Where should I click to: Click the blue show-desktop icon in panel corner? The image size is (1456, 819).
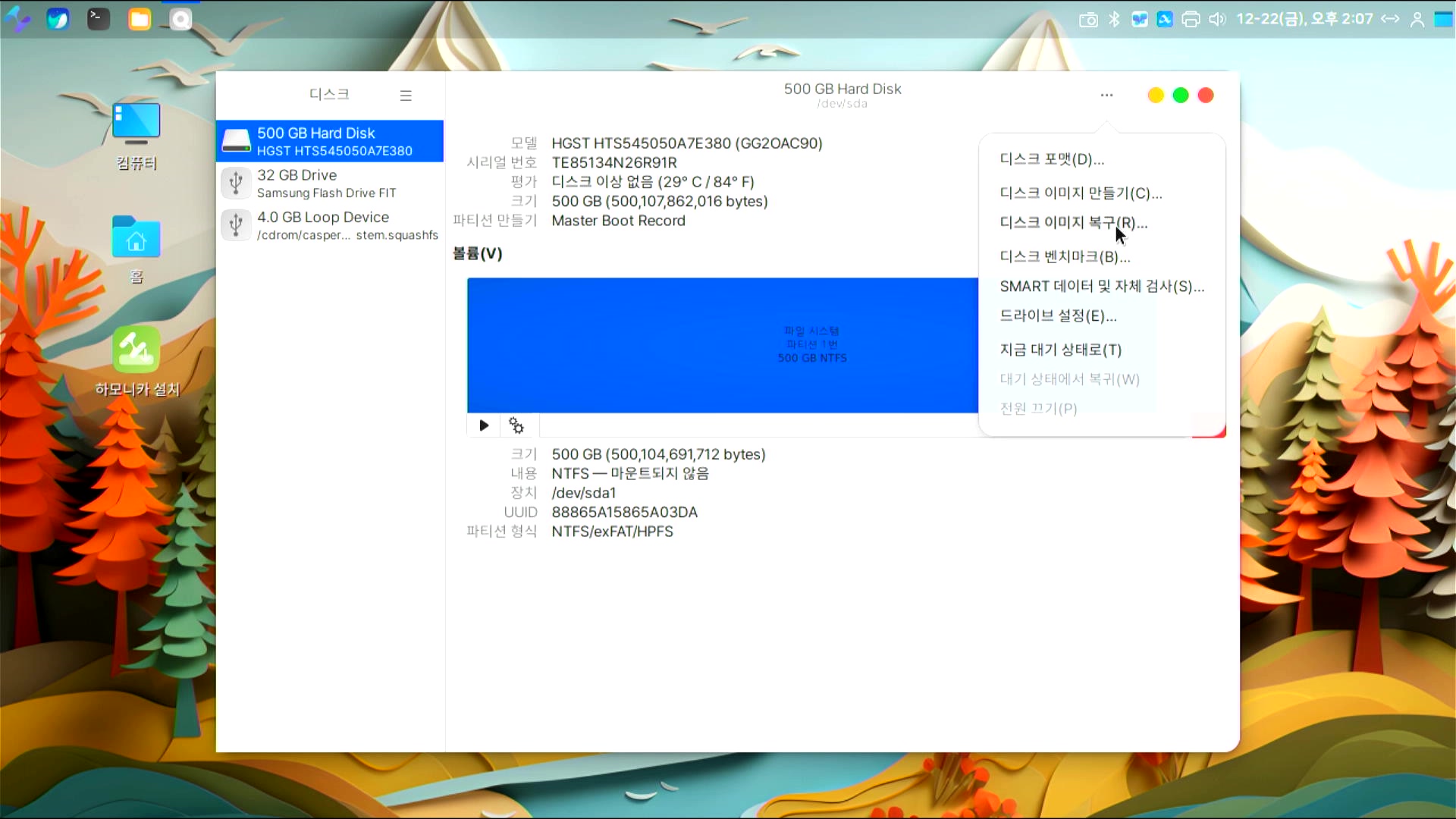[1443, 20]
